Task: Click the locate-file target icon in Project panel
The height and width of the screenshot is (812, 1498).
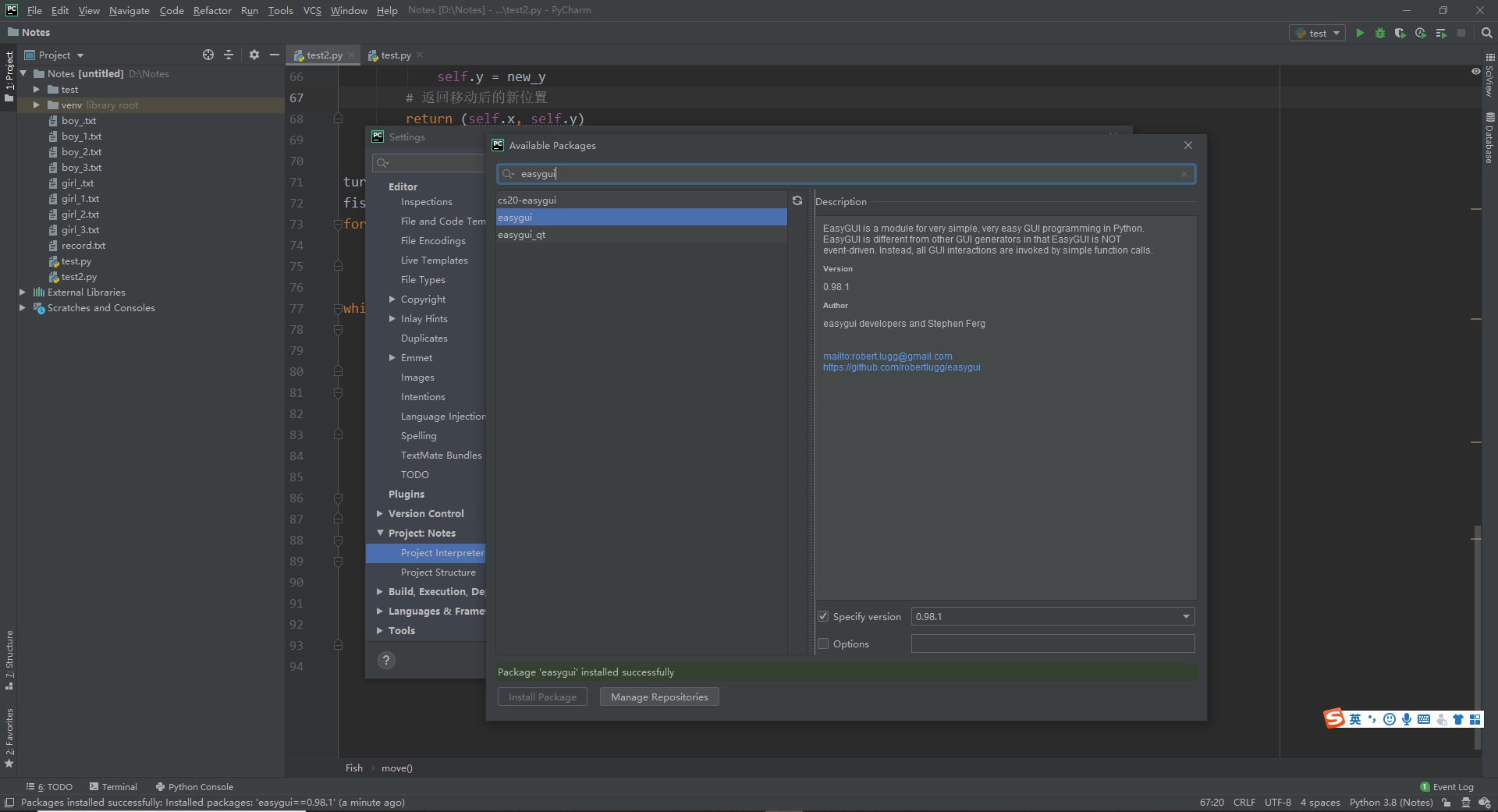Action: [208, 55]
